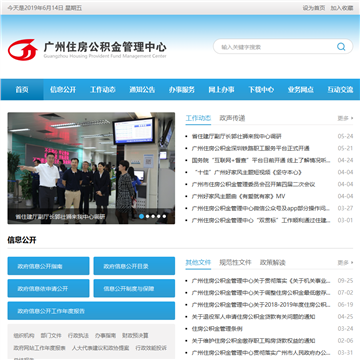Viewport: 360px width, 360px height.
Task: Click 财政预决算 in the gray link box
Action: click(x=135, y=335)
